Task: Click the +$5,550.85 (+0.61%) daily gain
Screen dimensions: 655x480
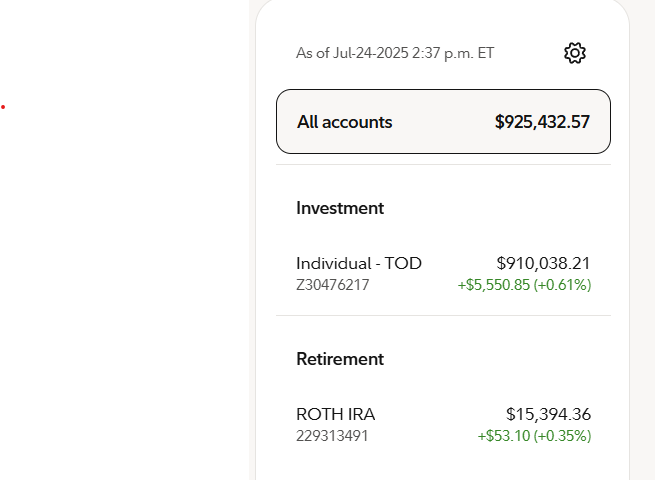Action: coord(524,285)
